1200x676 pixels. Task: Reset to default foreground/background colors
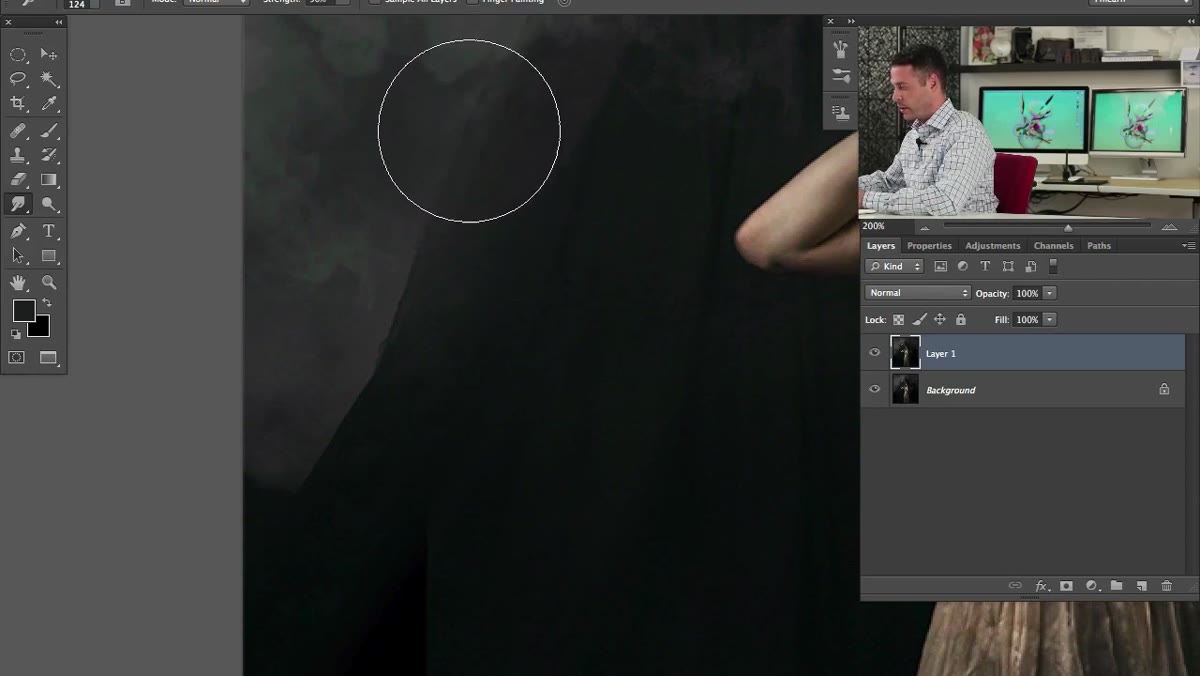coord(16,334)
